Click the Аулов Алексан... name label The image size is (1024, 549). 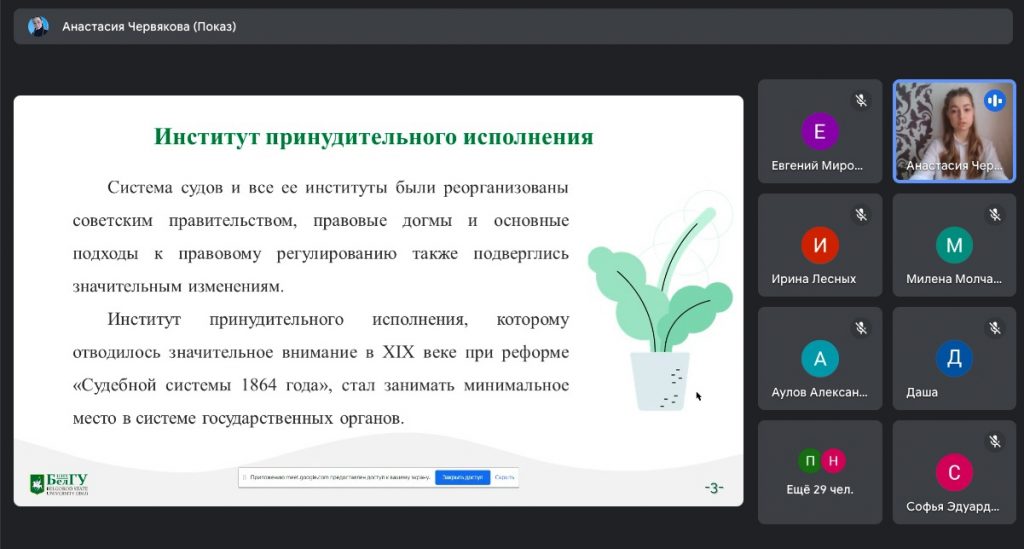pos(819,392)
